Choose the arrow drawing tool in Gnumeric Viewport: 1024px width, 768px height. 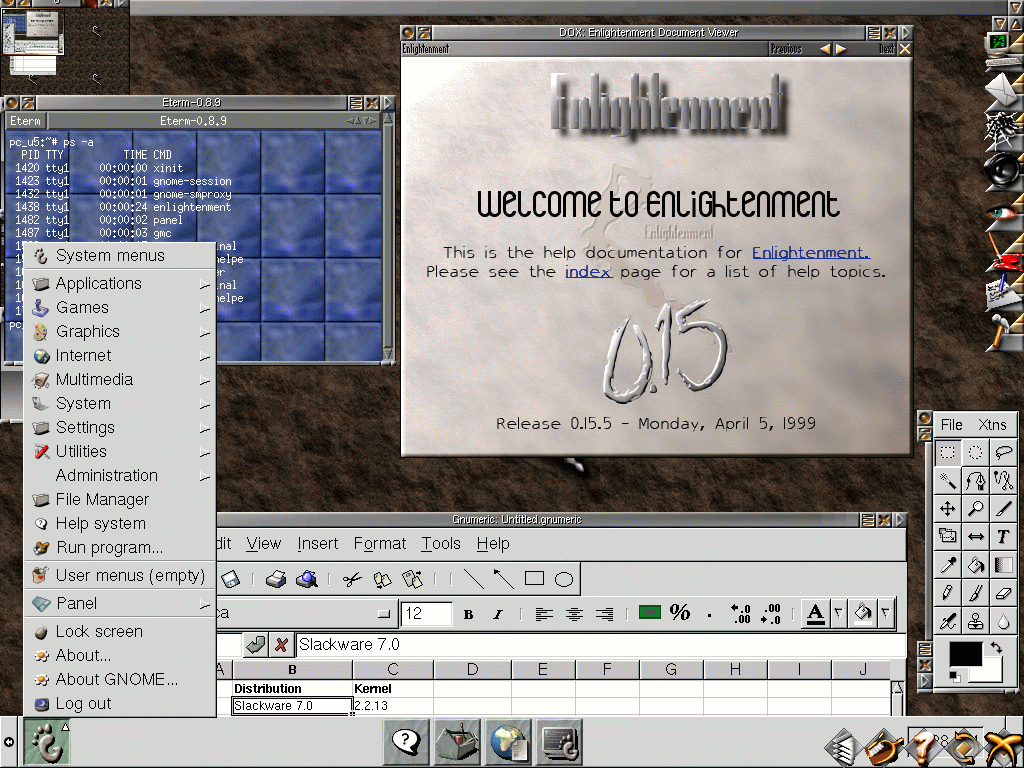point(503,579)
